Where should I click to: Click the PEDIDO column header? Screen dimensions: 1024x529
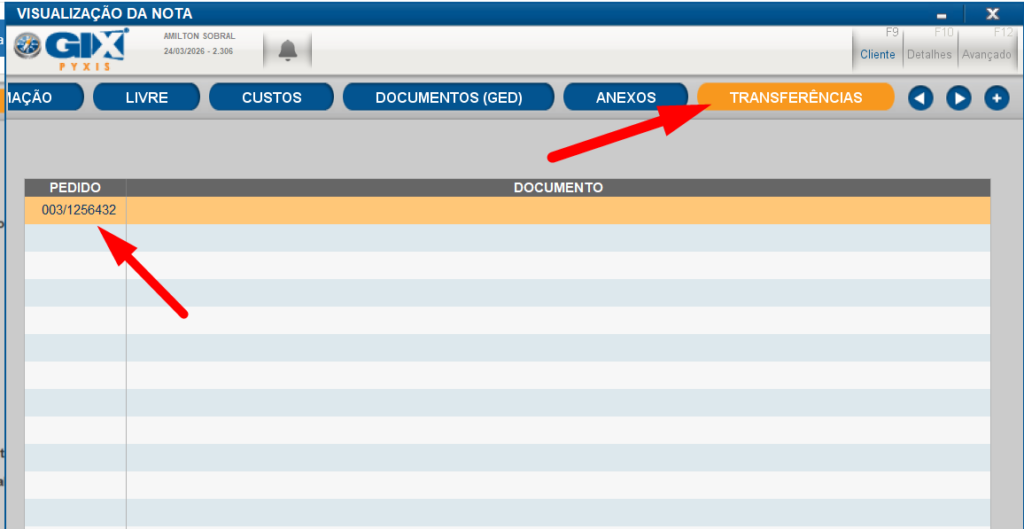[76, 188]
